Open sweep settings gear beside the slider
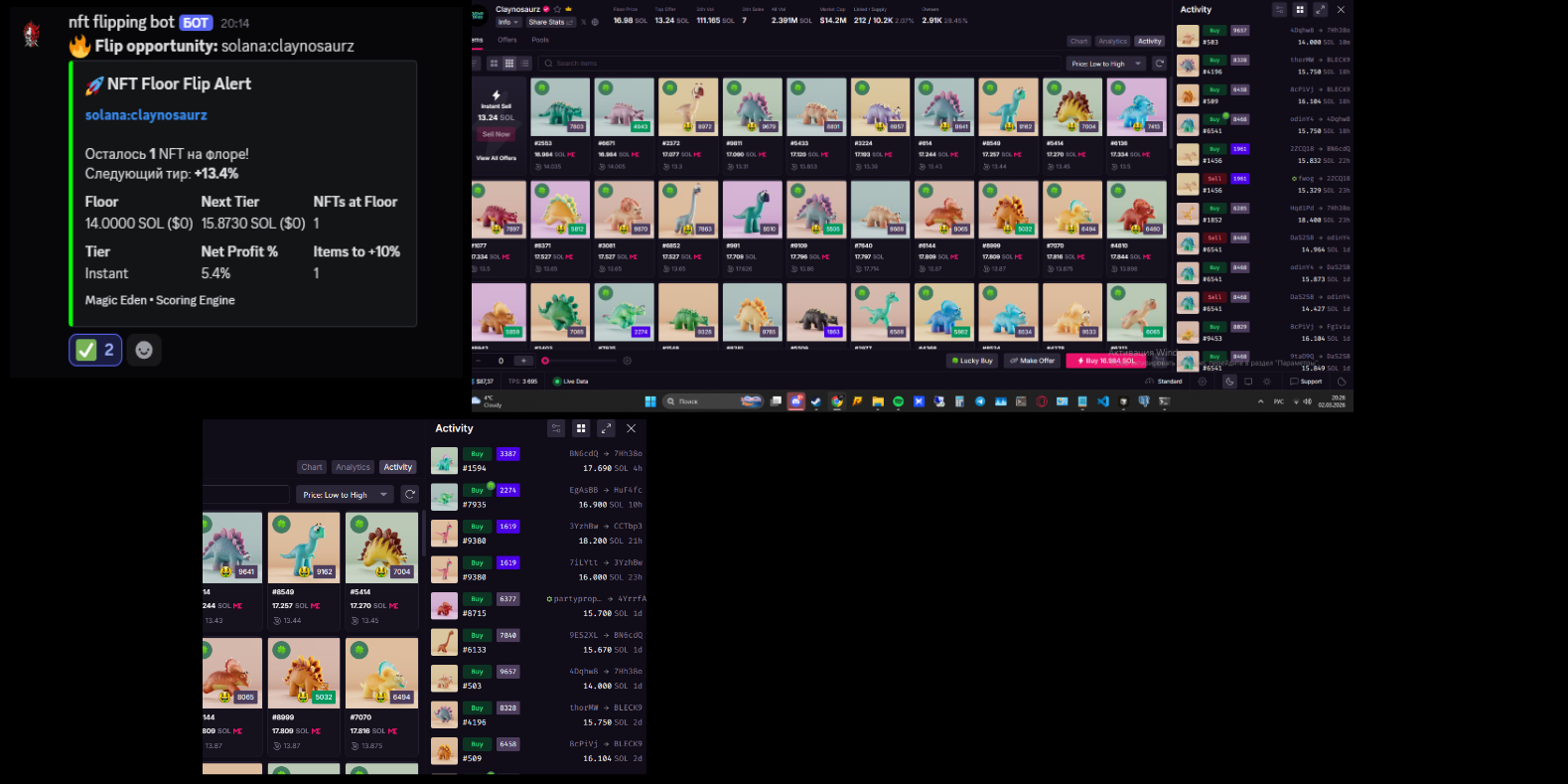The image size is (1568, 784). tap(627, 361)
